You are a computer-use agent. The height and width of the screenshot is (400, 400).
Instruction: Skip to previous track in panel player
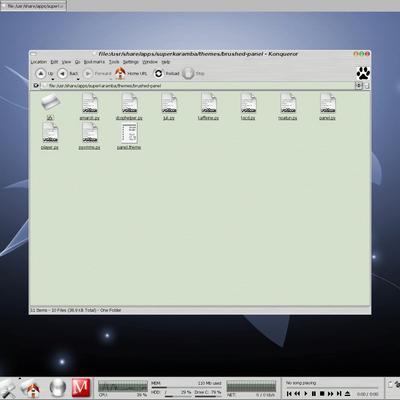[289, 394]
